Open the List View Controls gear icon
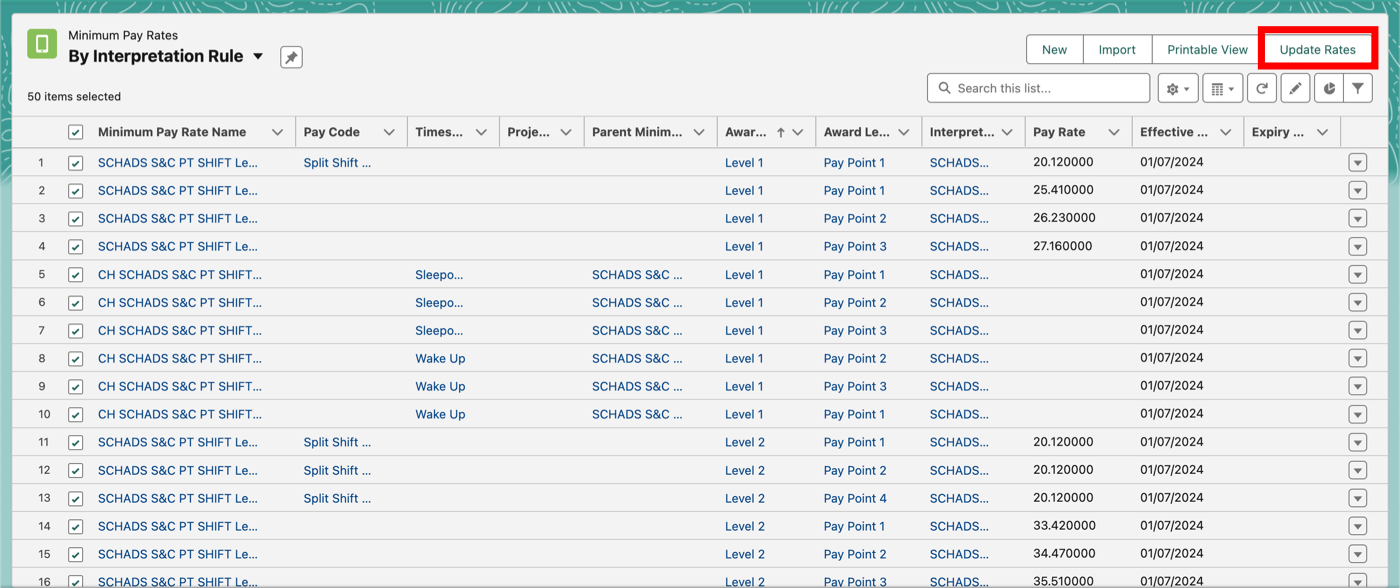Viewport: 1400px width, 588px height. [x=1177, y=88]
